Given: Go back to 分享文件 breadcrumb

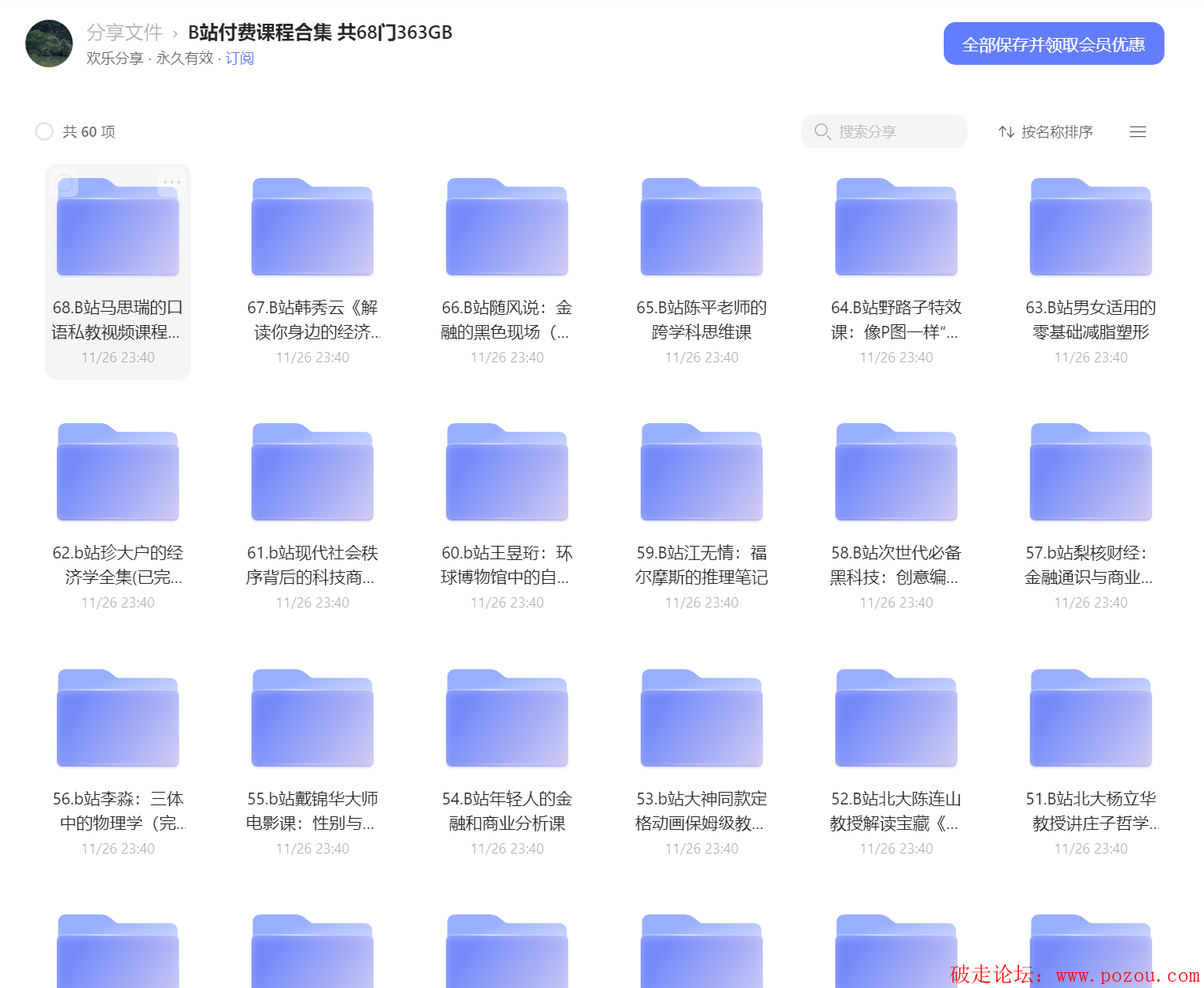Looking at the screenshot, I should click(x=124, y=32).
